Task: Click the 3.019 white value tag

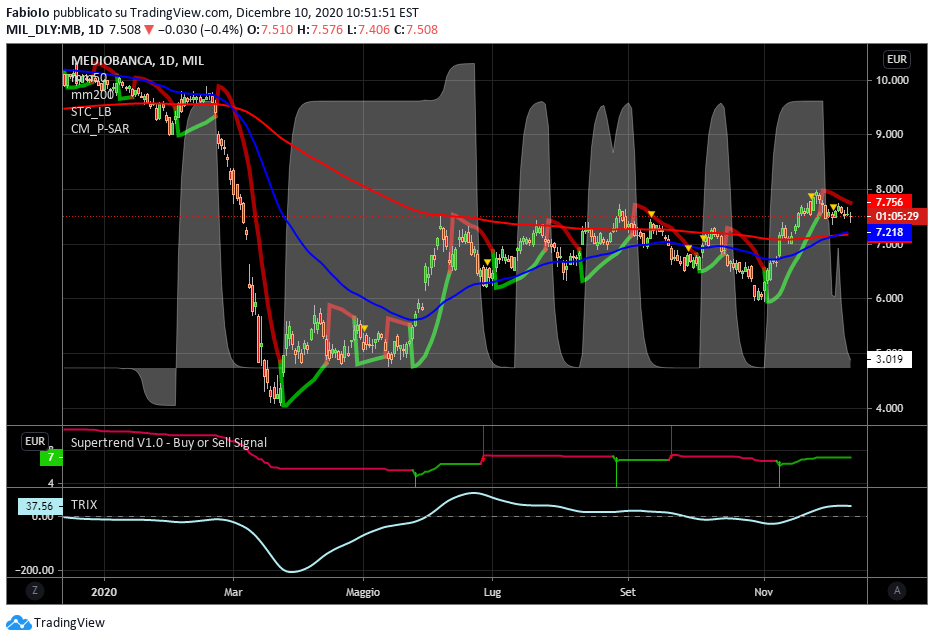Action: point(889,359)
